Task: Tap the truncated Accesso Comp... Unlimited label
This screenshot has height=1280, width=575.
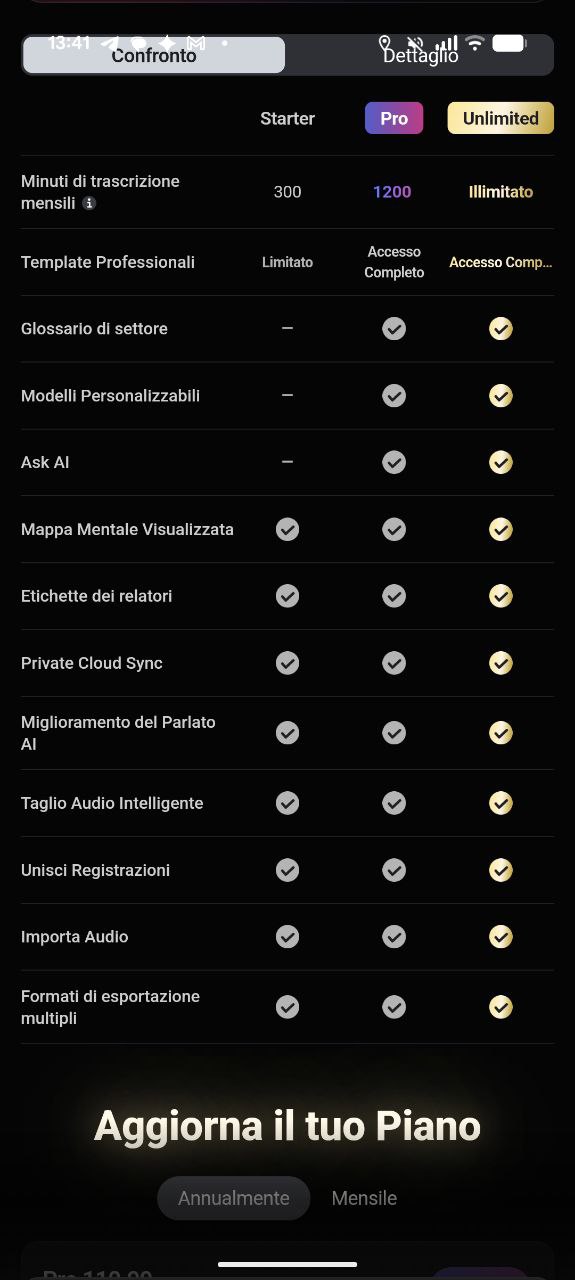Action: 501,262
